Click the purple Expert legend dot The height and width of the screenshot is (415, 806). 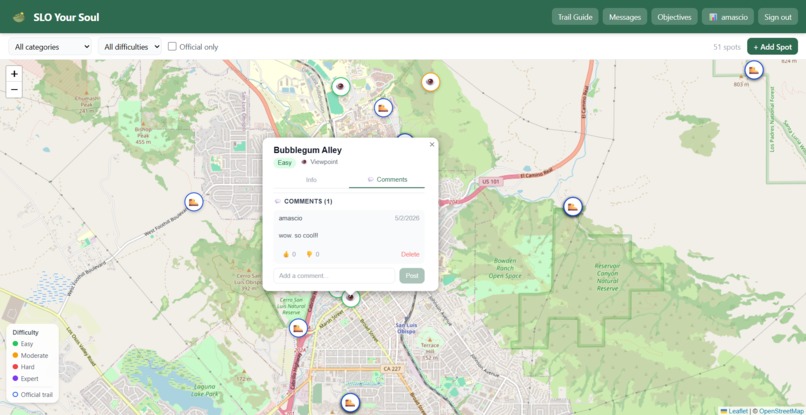(x=15, y=378)
